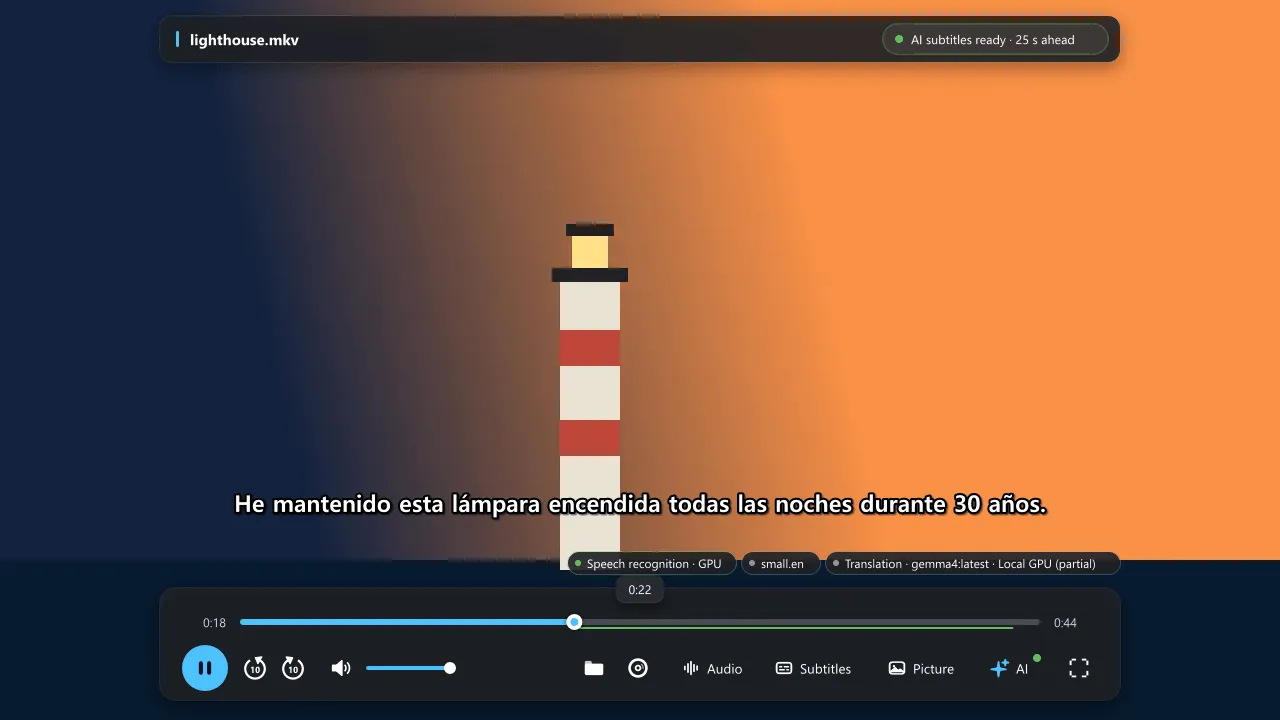Click the 0:44 total duration label
The width and height of the screenshot is (1280, 720).
tap(1065, 623)
